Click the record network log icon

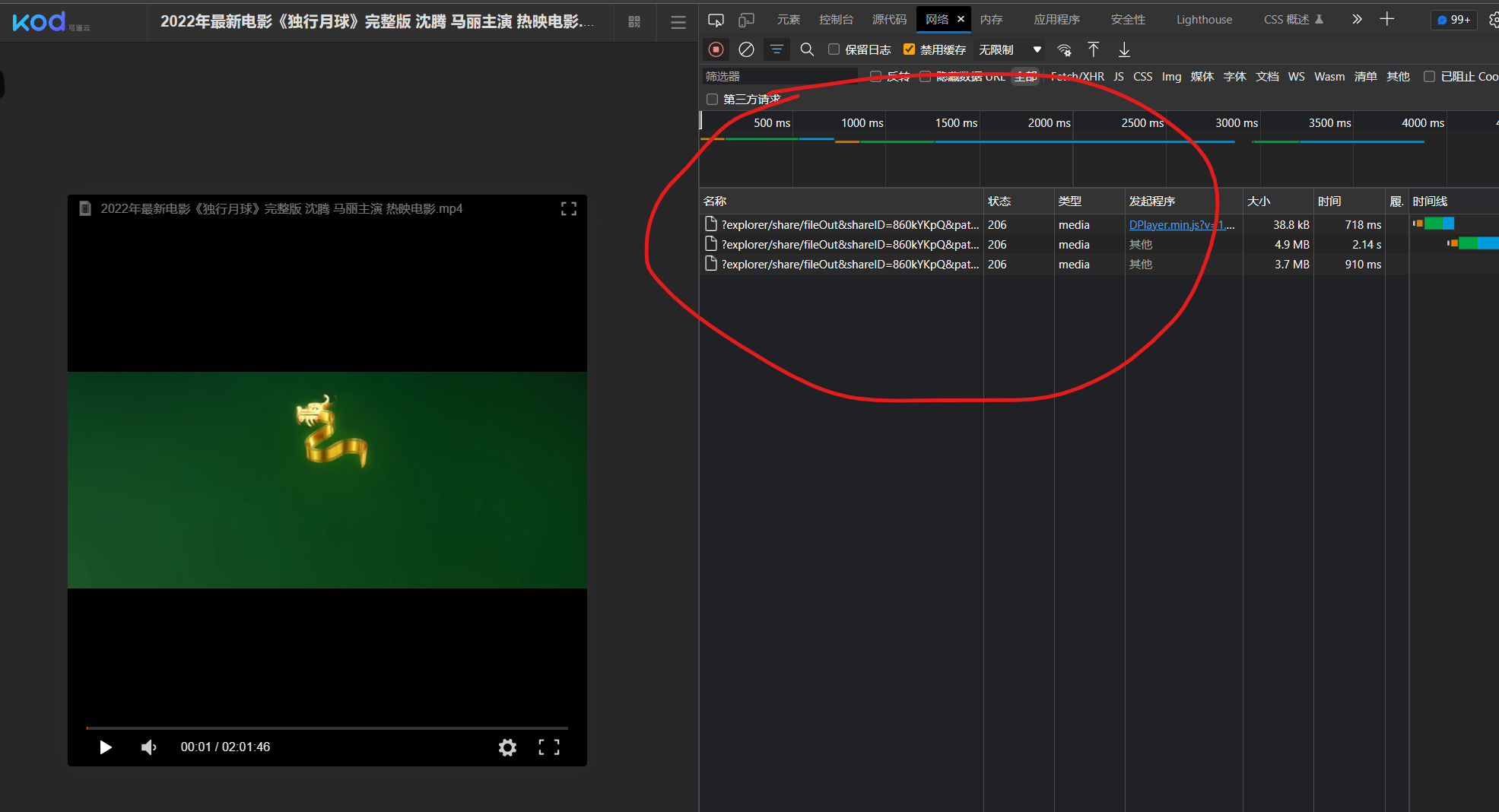pos(716,49)
